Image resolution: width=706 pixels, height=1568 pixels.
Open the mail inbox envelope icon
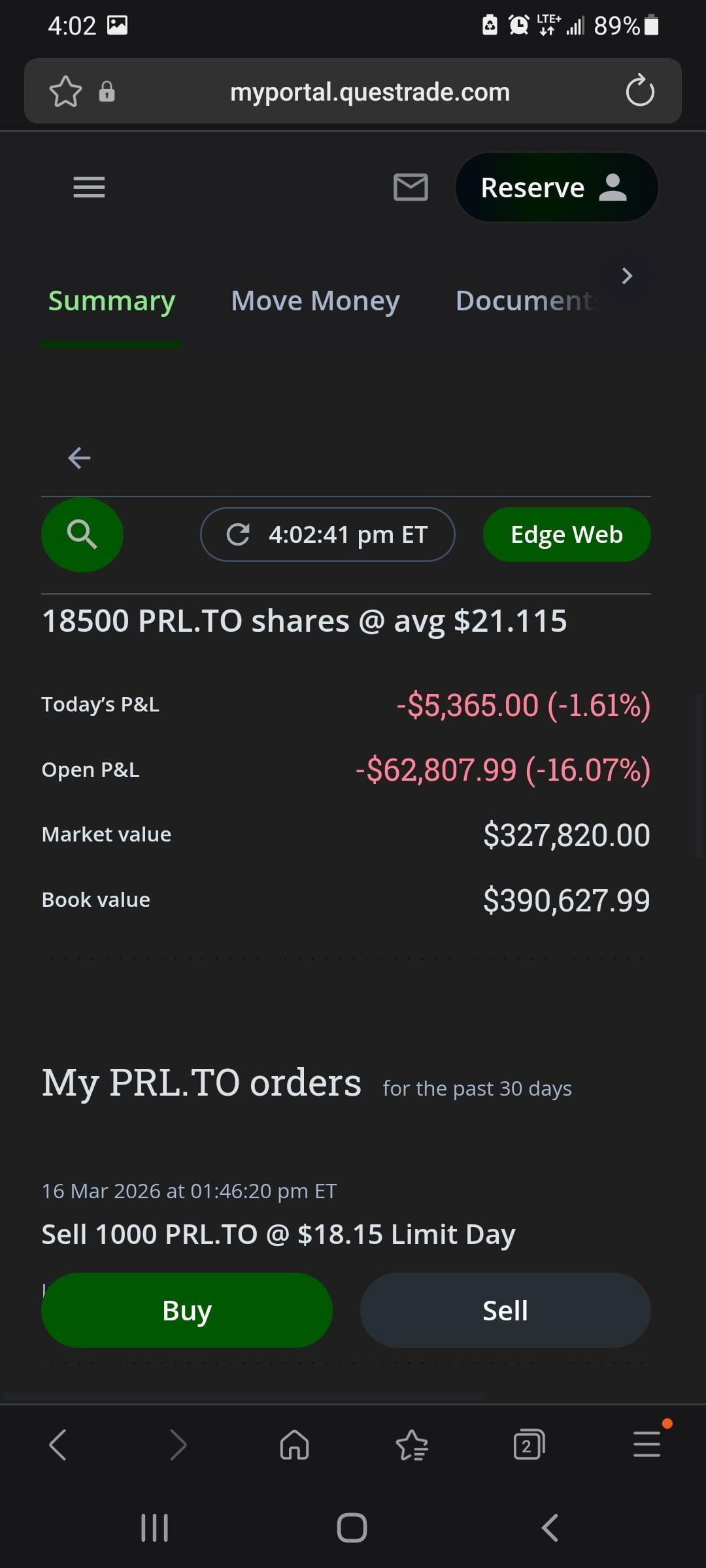[411, 188]
